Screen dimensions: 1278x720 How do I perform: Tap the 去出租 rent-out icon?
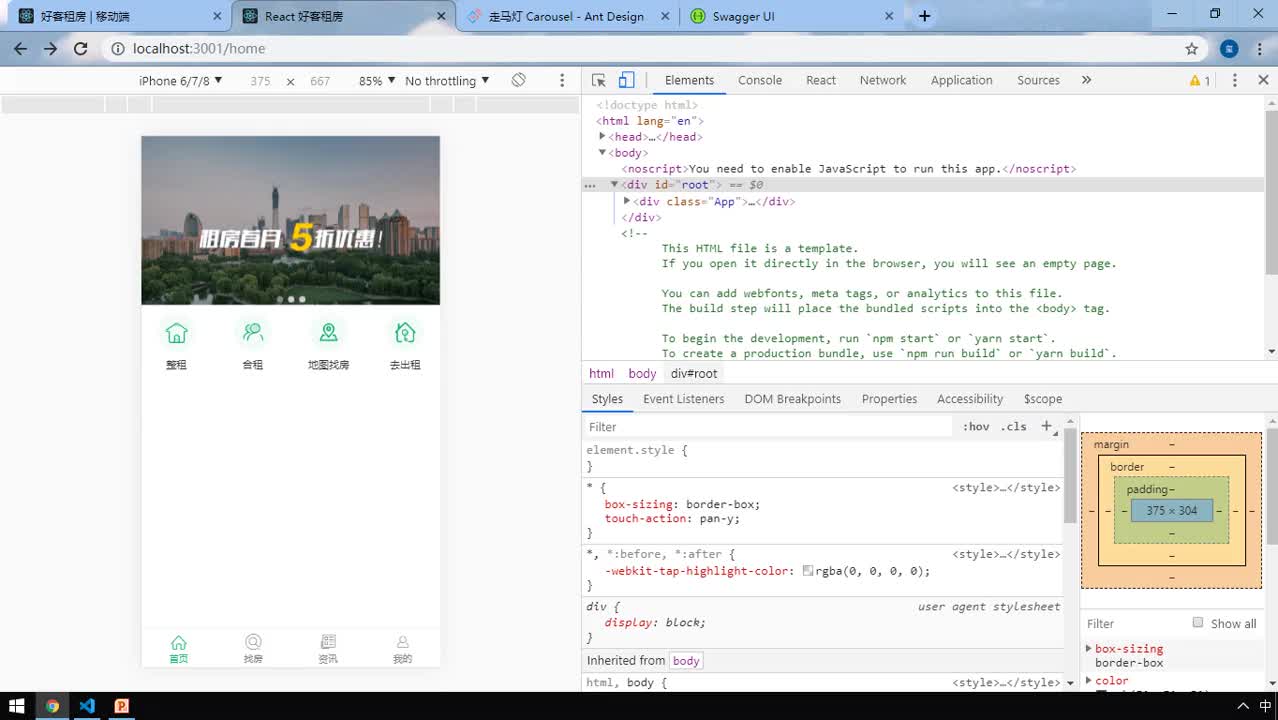[x=405, y=333]
